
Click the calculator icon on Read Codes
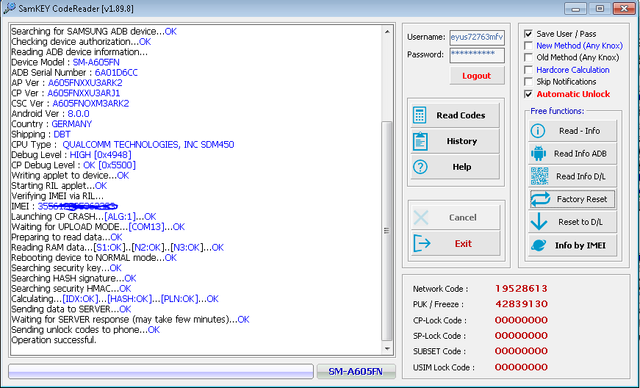click(x=420, y=115)
